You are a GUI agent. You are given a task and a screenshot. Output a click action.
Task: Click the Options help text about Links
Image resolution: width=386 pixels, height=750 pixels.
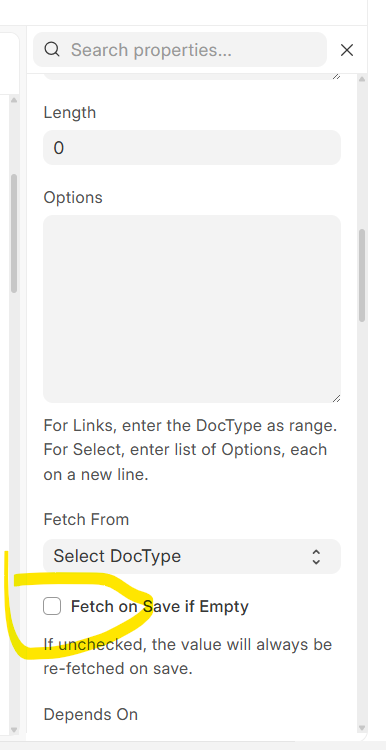point(190,450)
